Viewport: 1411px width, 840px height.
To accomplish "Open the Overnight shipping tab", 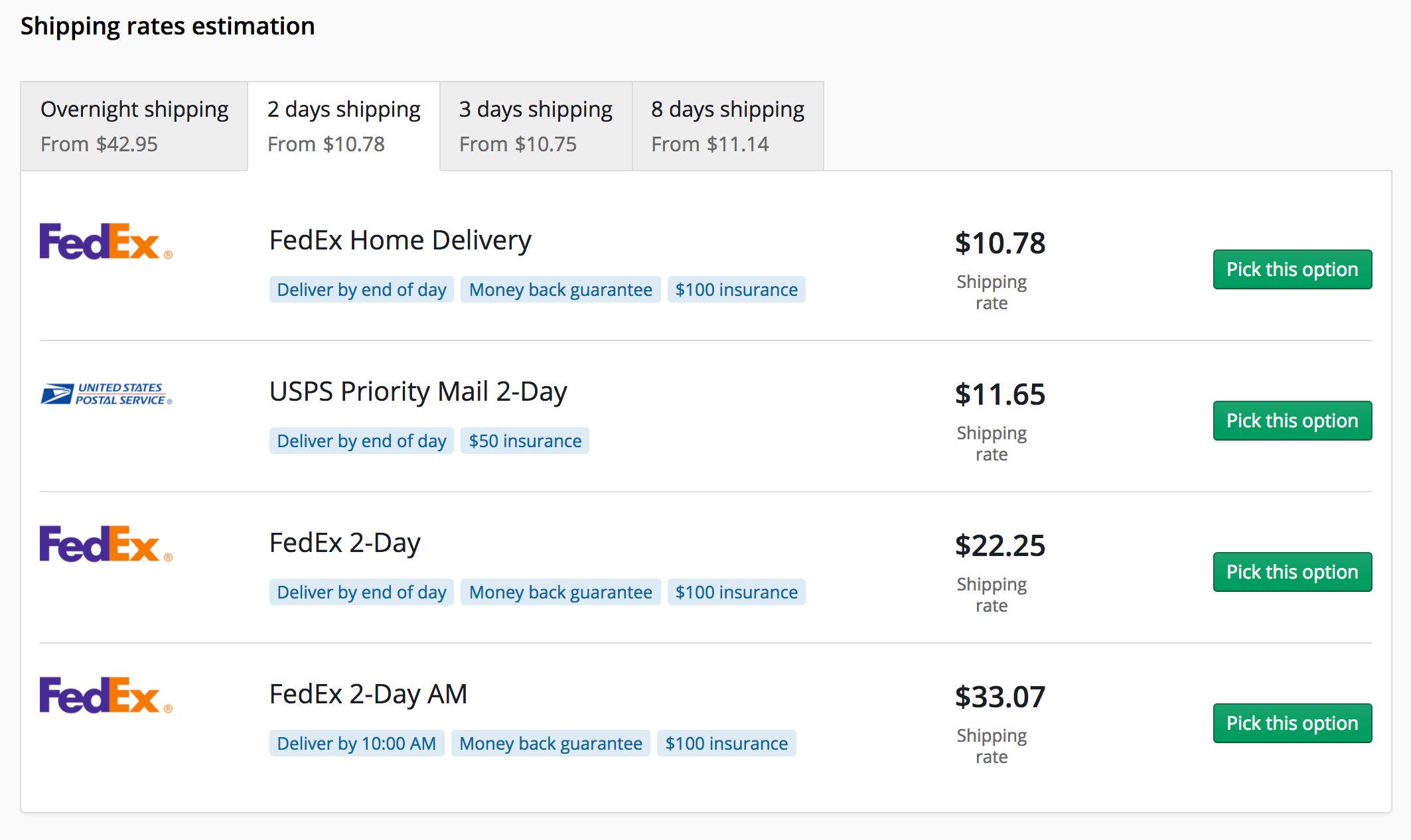I will tap(134, 126).
